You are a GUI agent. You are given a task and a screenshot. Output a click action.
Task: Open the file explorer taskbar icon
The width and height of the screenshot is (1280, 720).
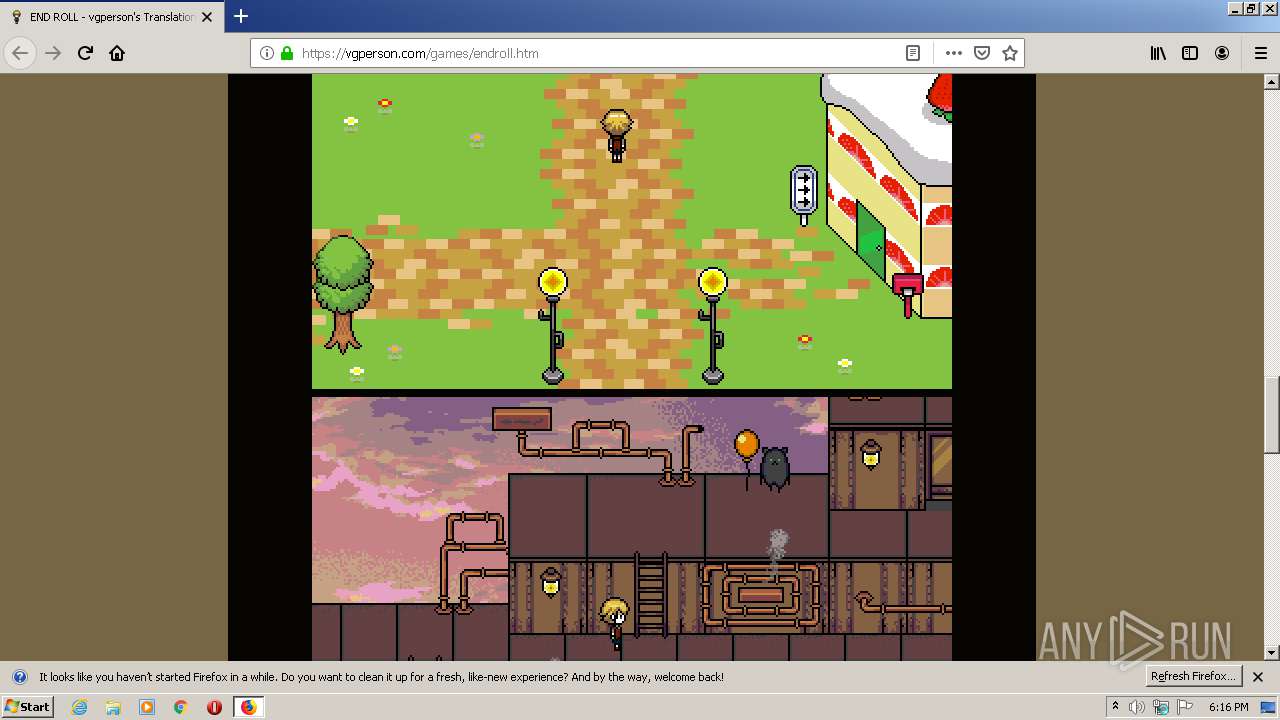[x=113, y=707]
